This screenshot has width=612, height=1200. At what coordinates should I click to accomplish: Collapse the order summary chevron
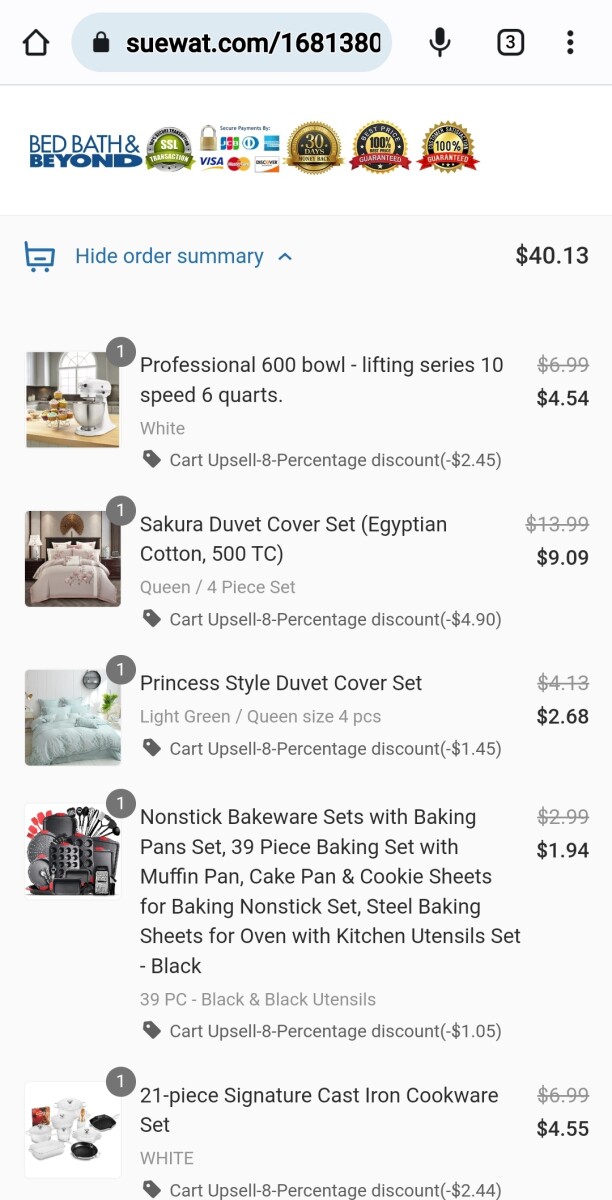(285, 257)
